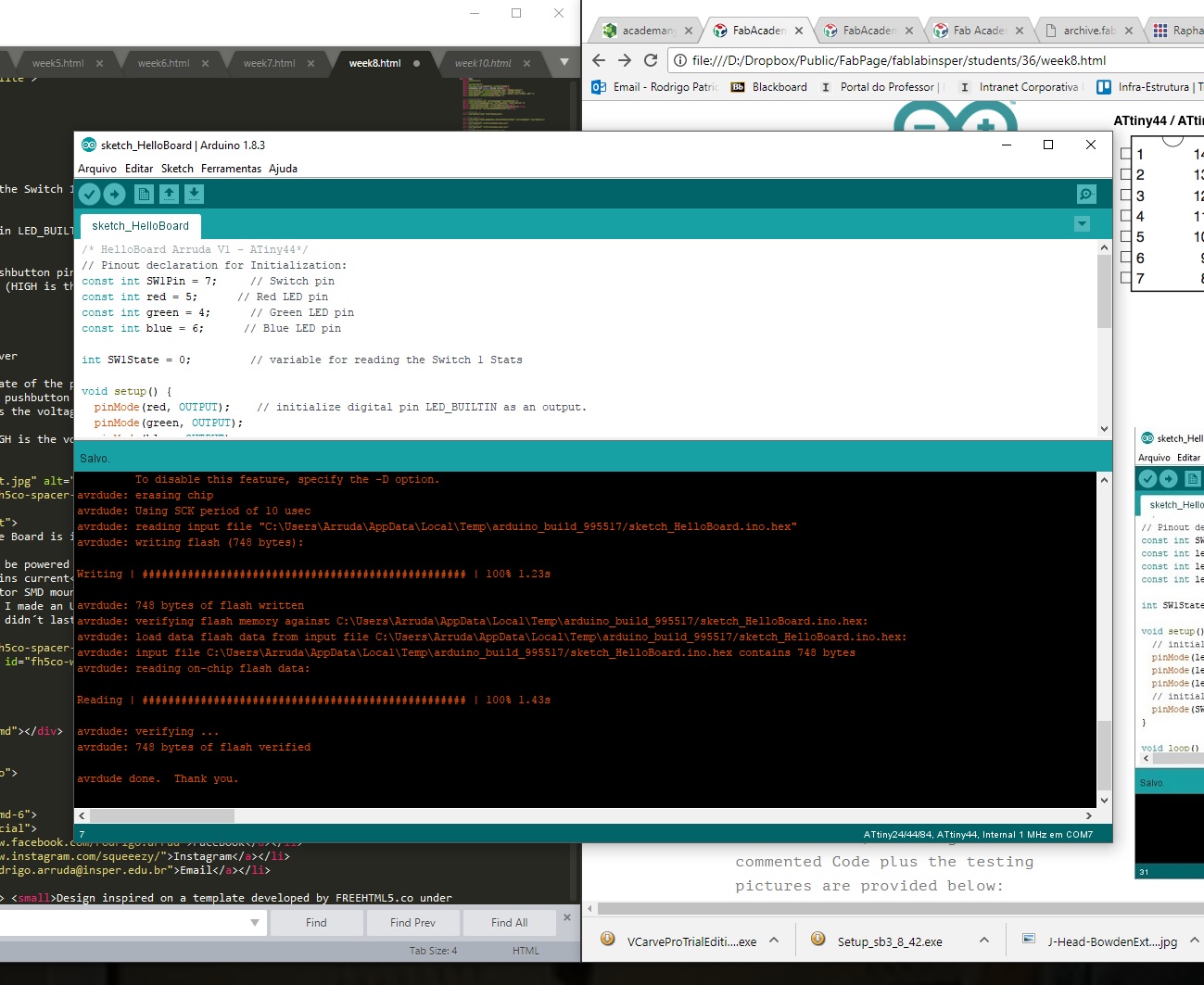Screen dimensions: 1204x985
Task: Close the Fab Acade Chrome tab
Action: [x=1020, y=31]
